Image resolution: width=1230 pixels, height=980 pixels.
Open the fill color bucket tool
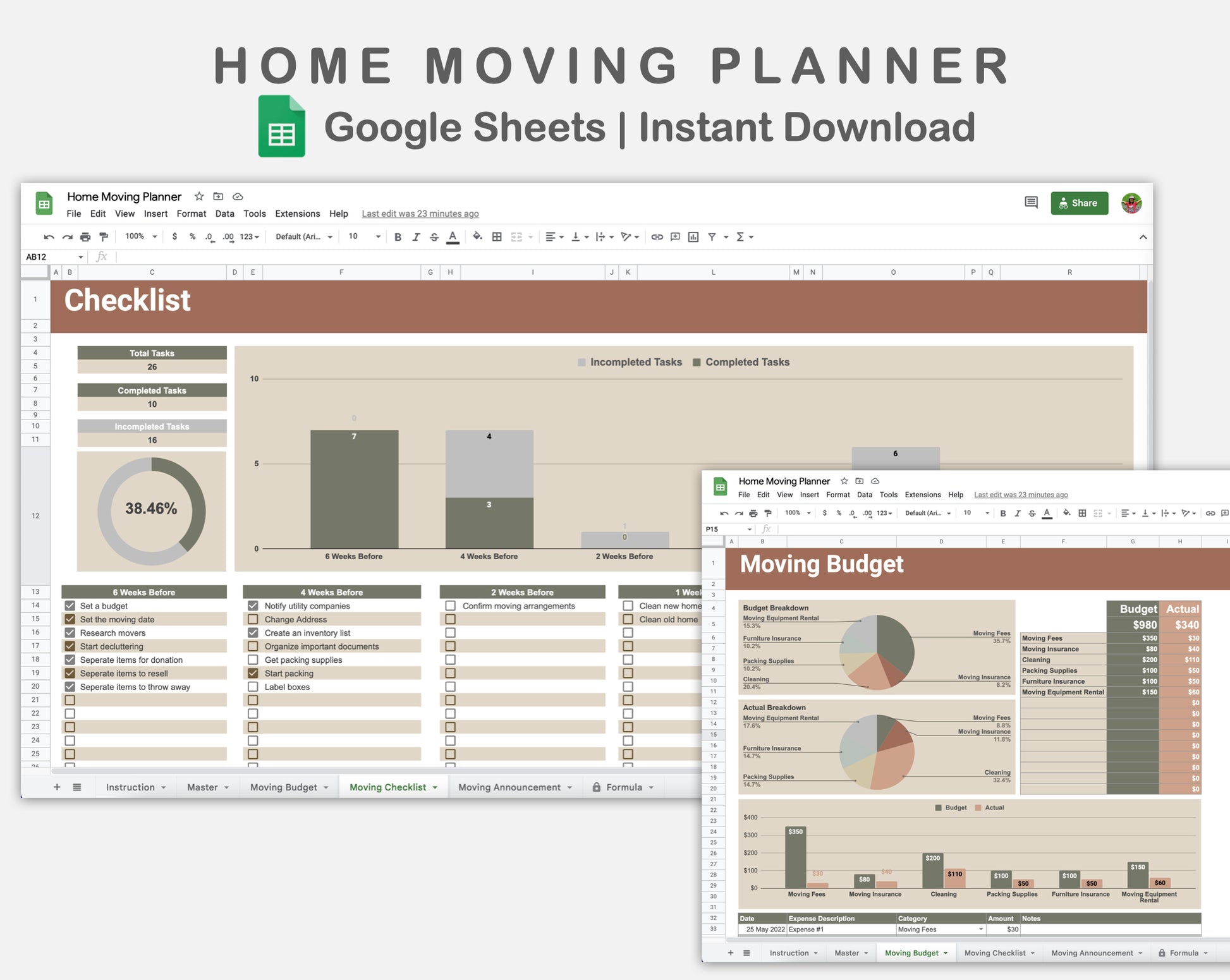click(477, 237)
